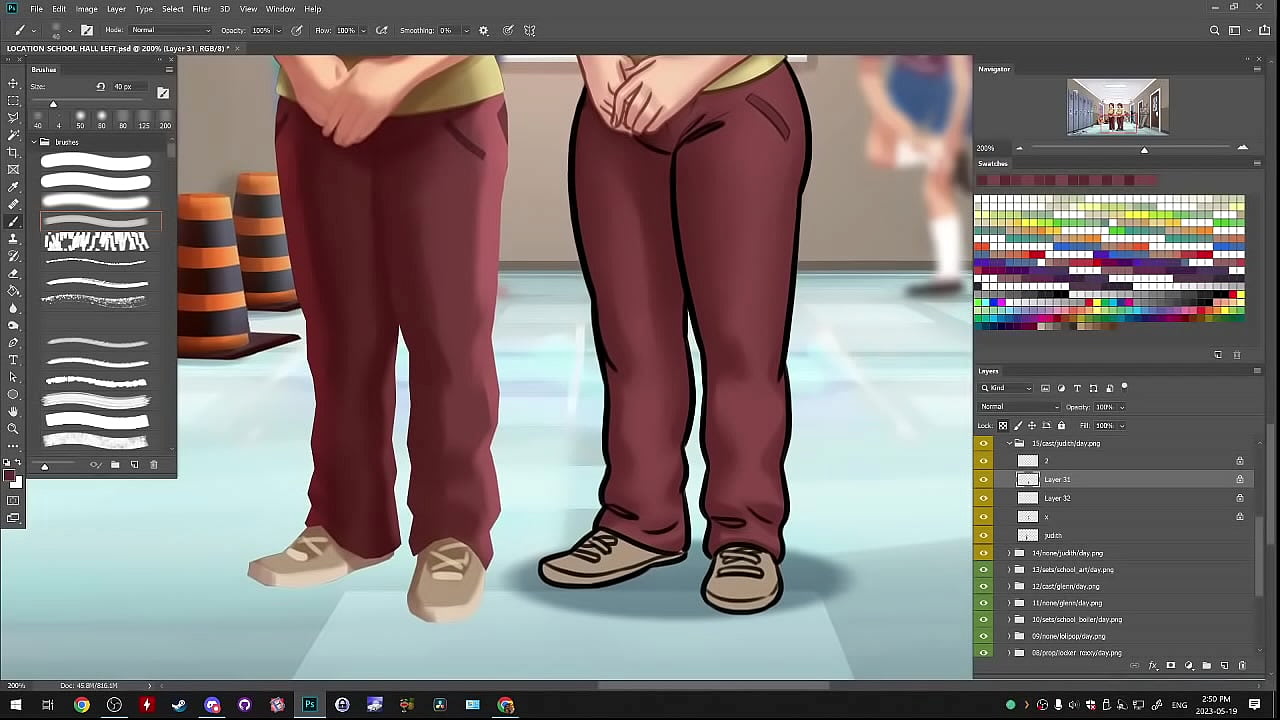Open Fill percentage dropdown arrow
Viewport: 1280px width, 720px height.
tap(1122, 425)
